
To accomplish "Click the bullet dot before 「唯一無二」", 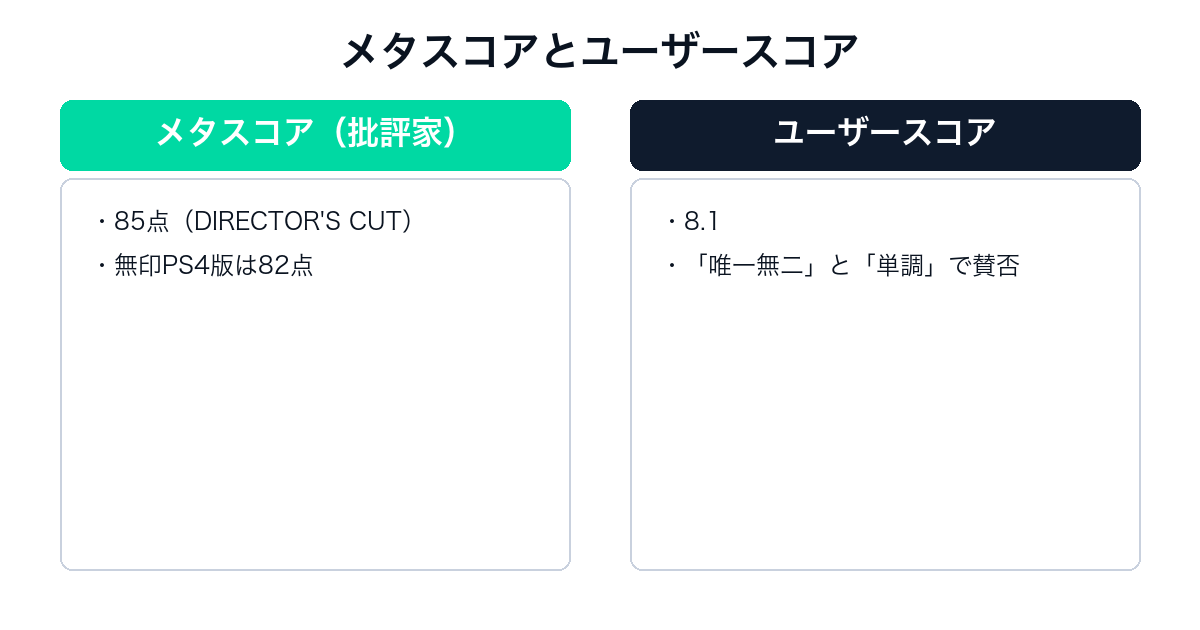I will [672, 266].
